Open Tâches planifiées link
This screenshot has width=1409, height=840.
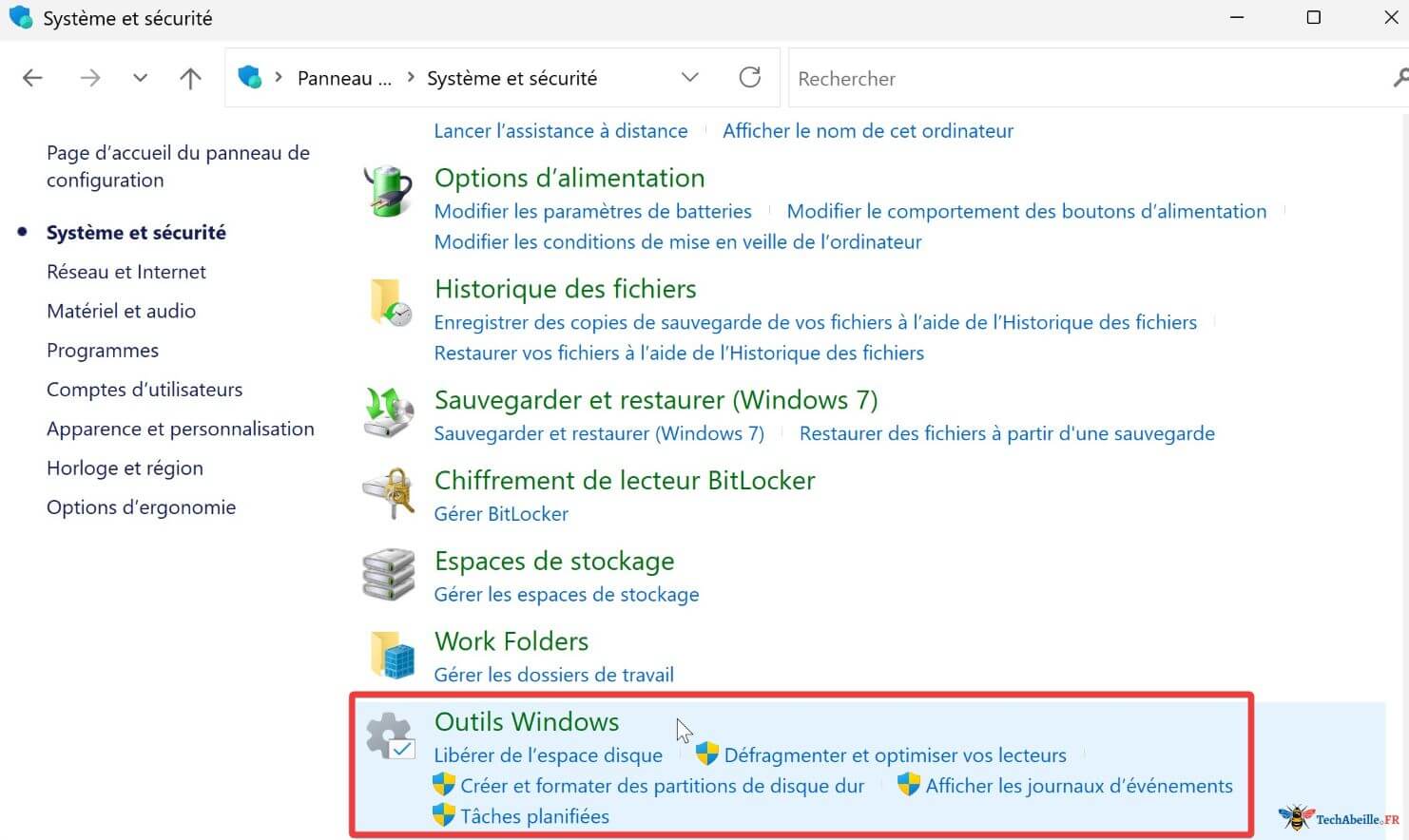pos(534,816)
